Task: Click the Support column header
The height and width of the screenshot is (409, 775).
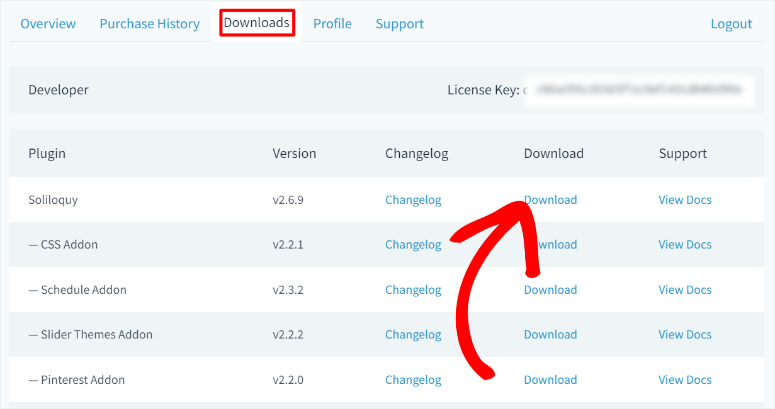Action: point(683,153)
